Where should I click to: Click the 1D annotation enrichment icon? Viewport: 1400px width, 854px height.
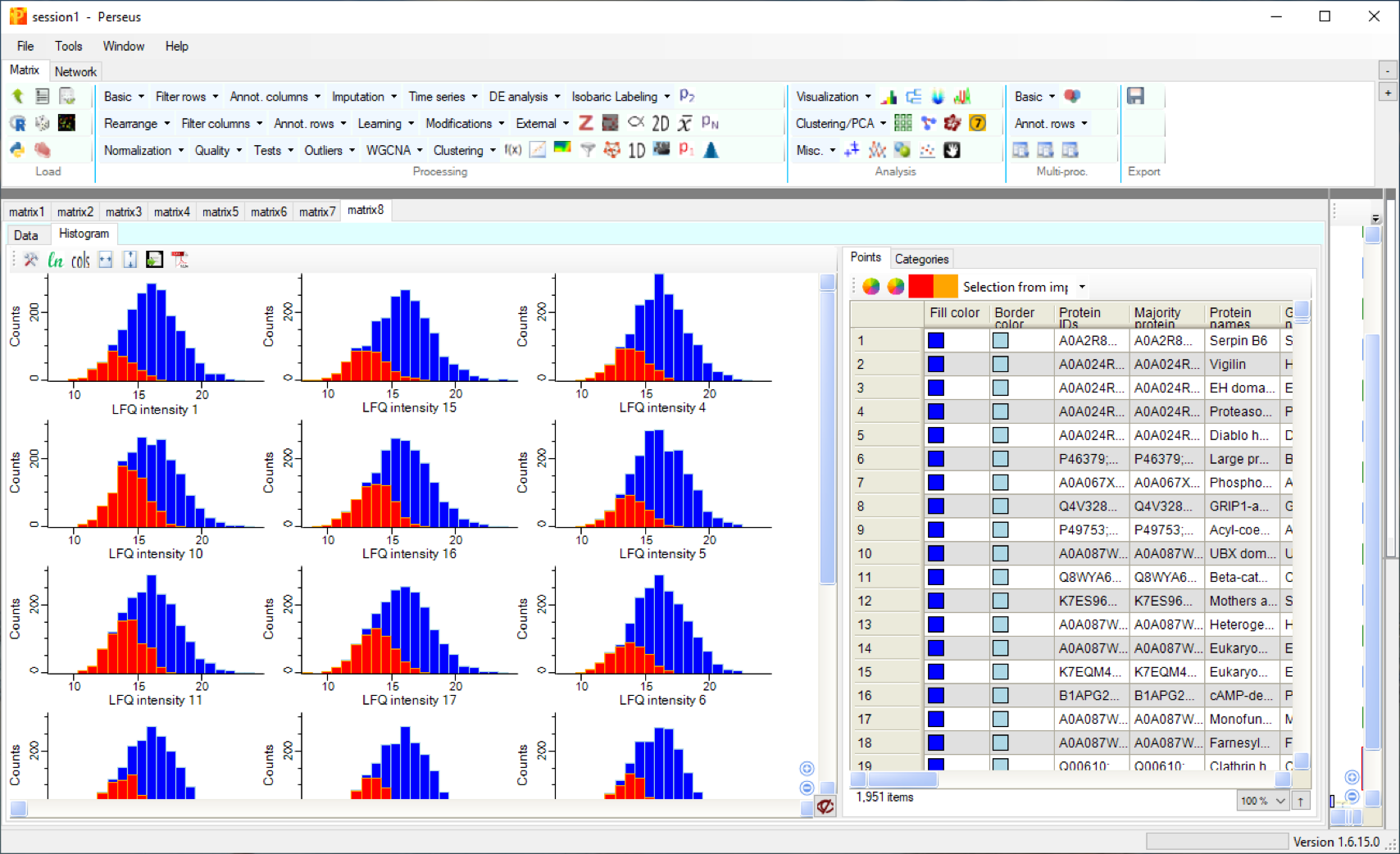click(637, 150)
